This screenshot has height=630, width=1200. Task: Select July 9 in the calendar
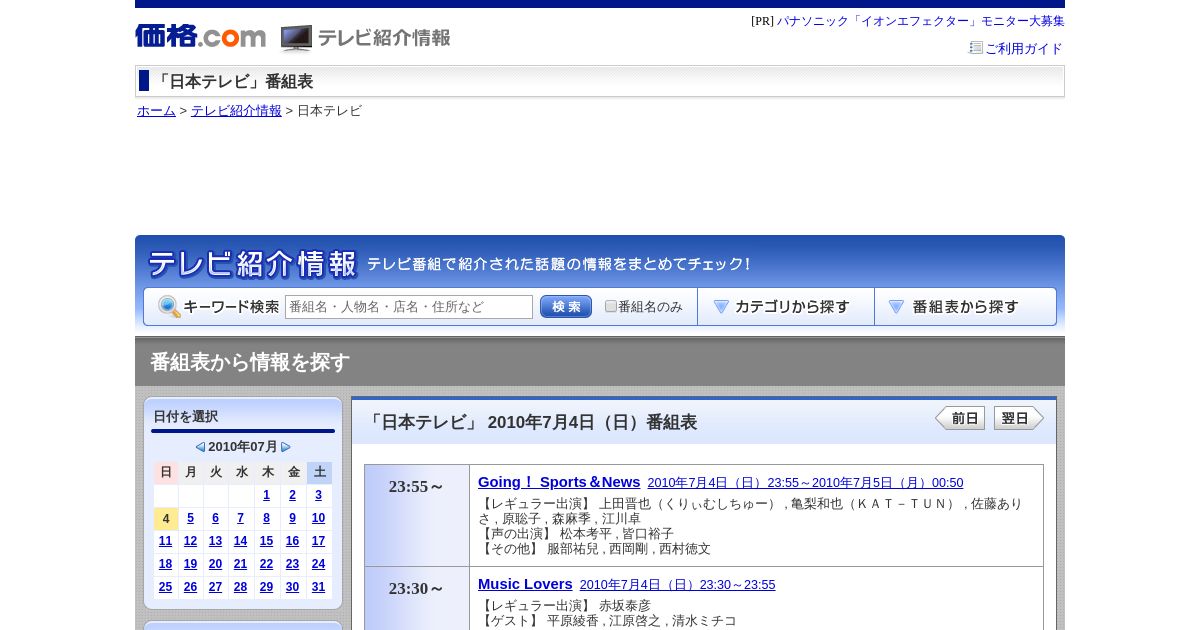tap(292, 518)
